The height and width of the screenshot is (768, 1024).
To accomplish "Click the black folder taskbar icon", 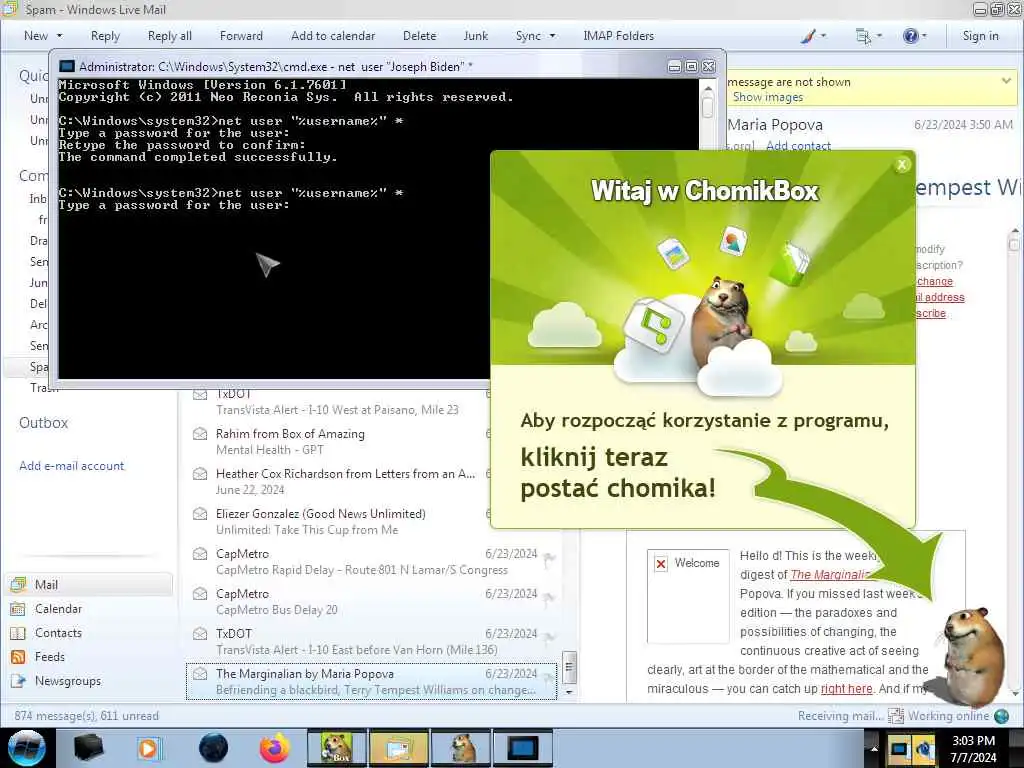I will click(x=88, y=748).
